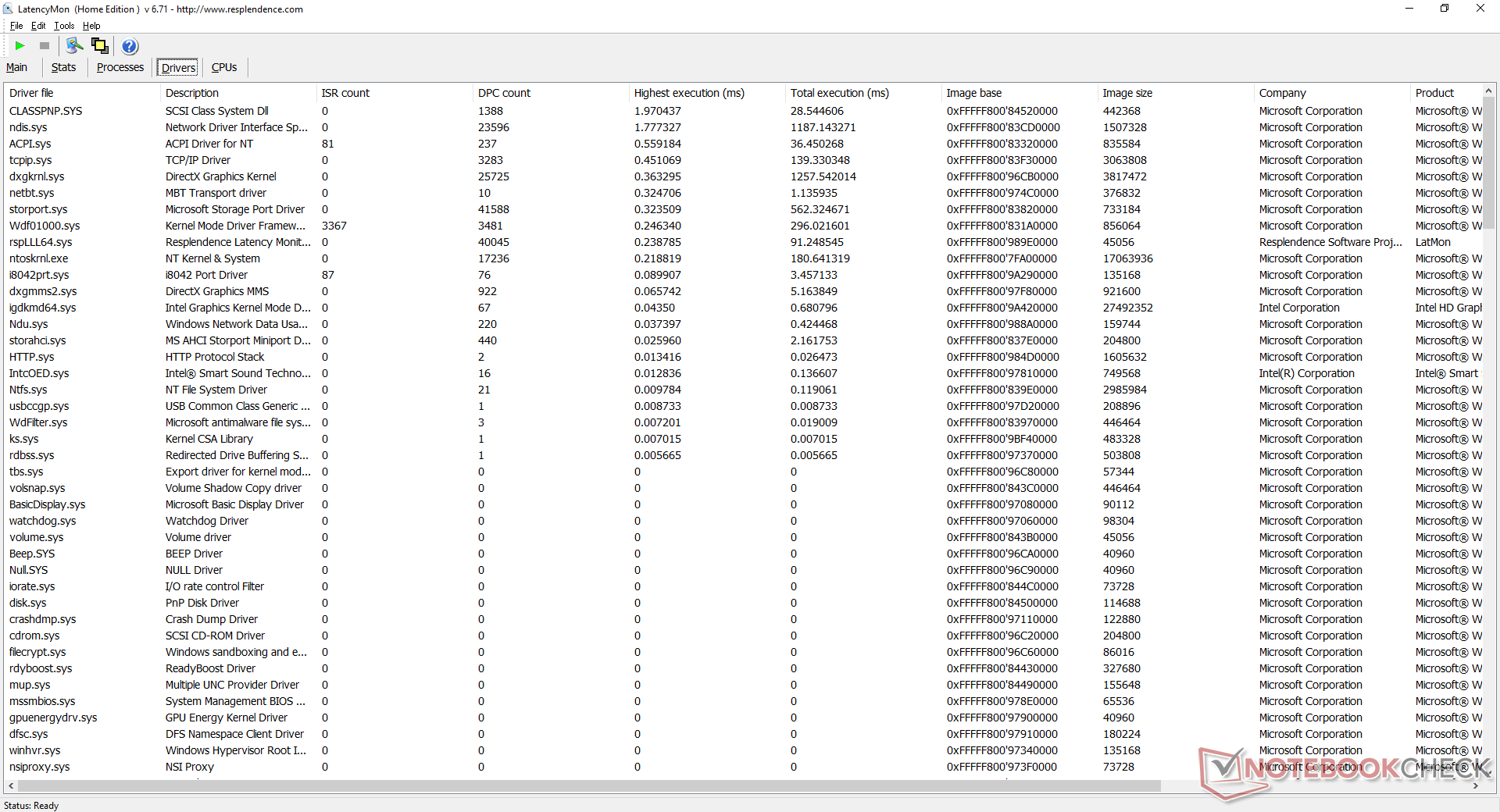Click ISR count value 3367
1500x812 pixels.
tap(334, 226)
